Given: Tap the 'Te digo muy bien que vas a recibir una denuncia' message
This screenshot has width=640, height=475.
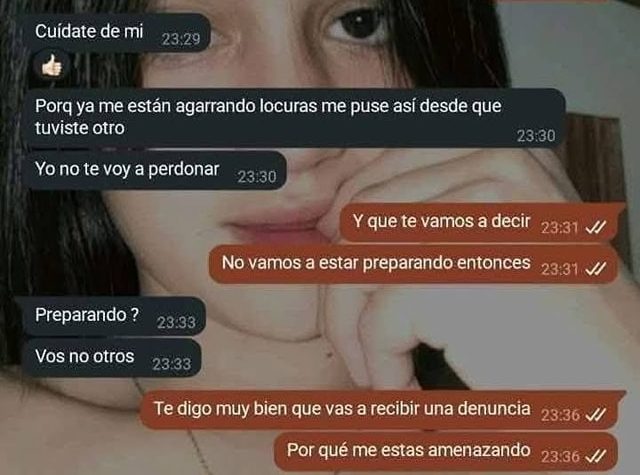Looking at the screenshot, I should pyautogui.click(x=383, y=410).
